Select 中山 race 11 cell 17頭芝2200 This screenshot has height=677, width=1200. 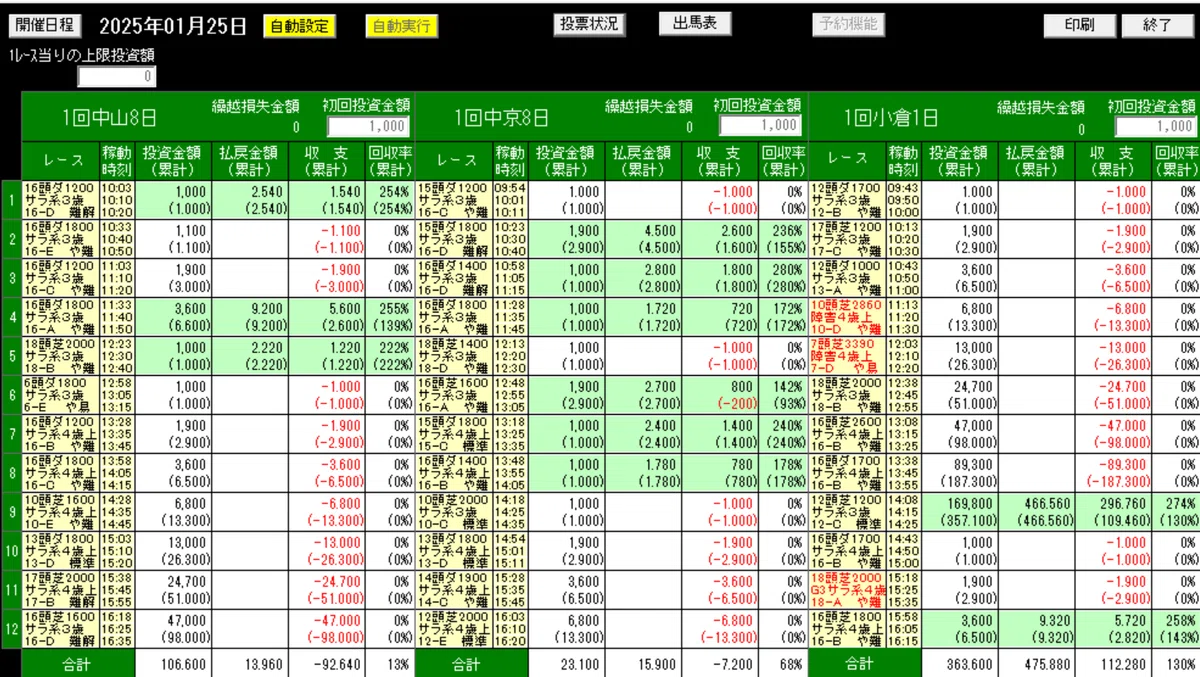point(59,590)
